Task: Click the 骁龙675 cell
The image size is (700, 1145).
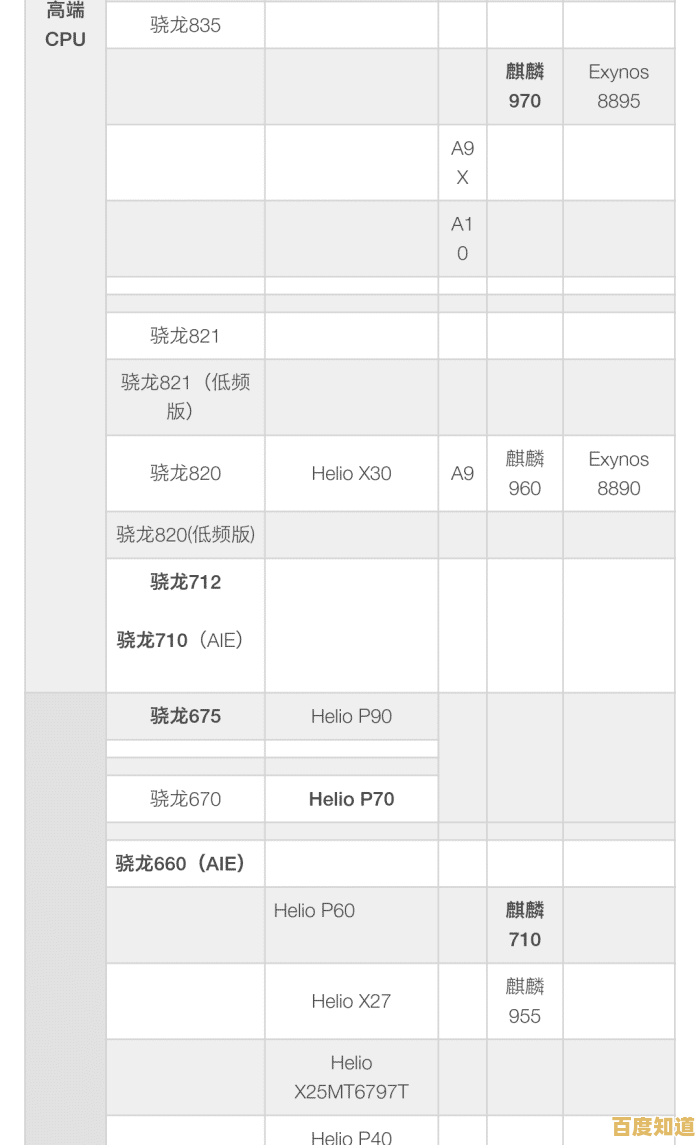Action: pos(185,716)
